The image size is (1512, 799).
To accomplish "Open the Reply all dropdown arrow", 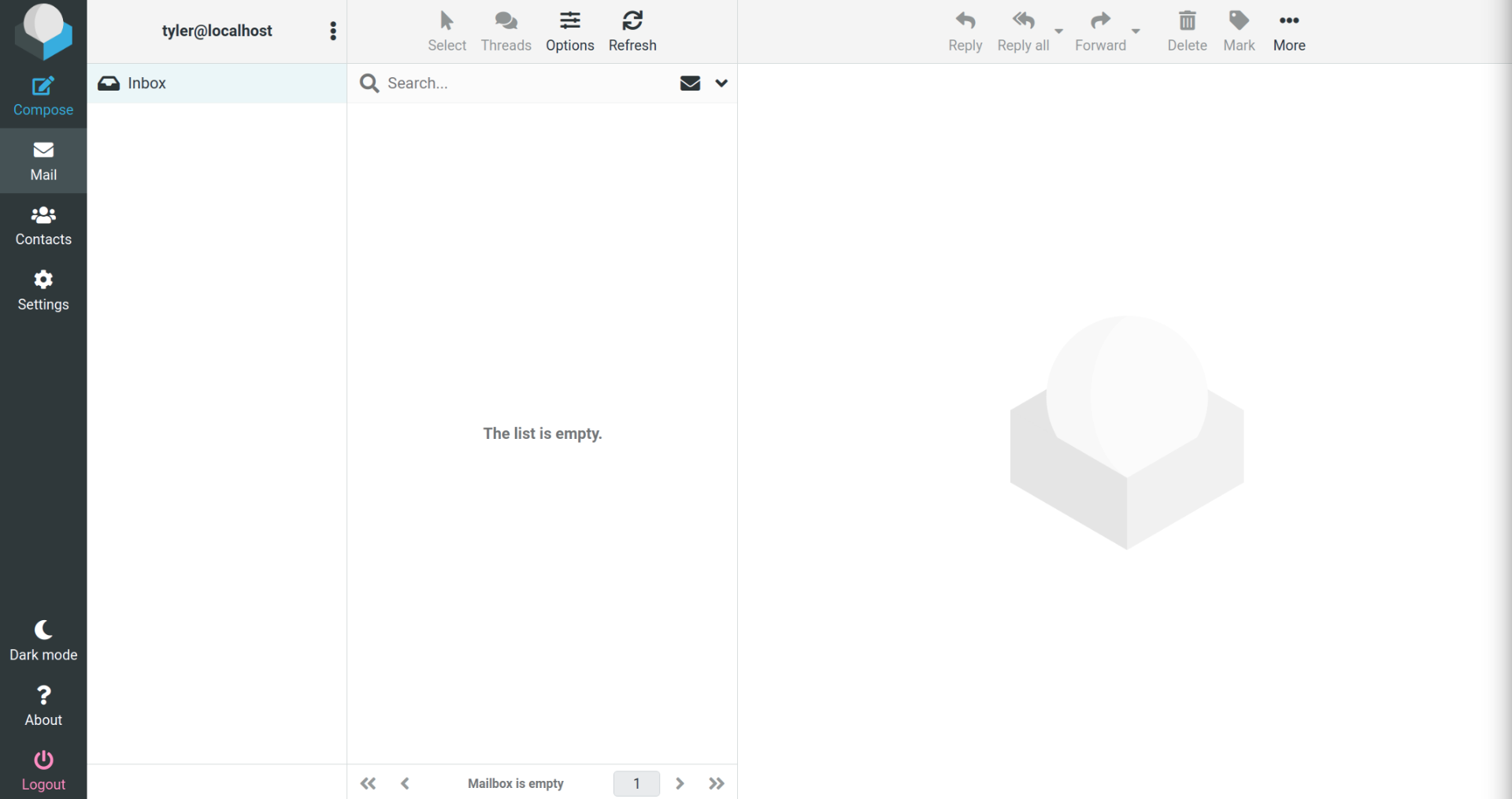I will click(x=1059, y=32).
